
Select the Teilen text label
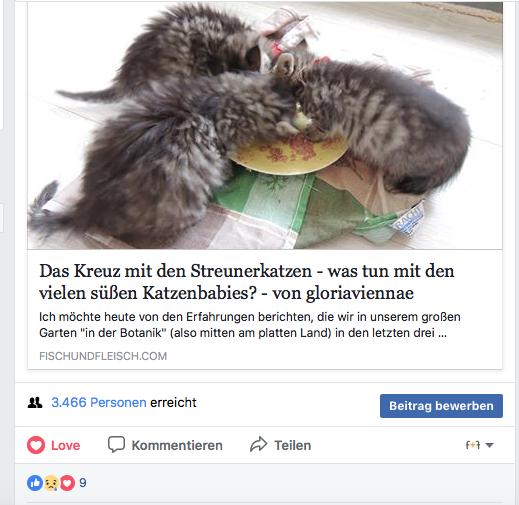pyautogui.click(x=293, y=445)
